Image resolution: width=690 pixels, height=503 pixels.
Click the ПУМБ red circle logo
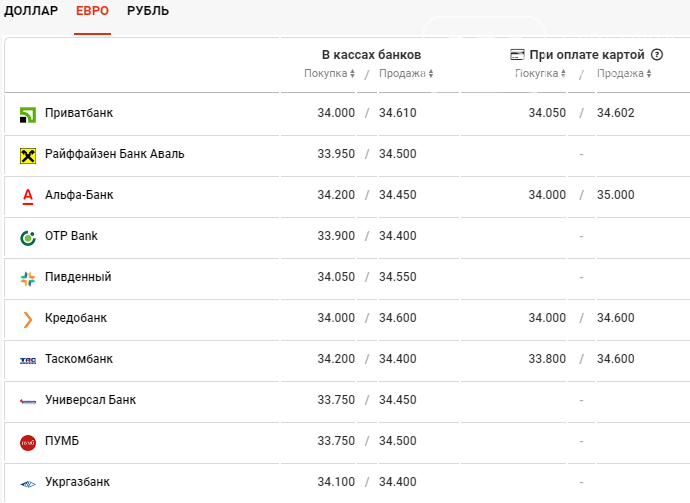[x=28, y=443]
